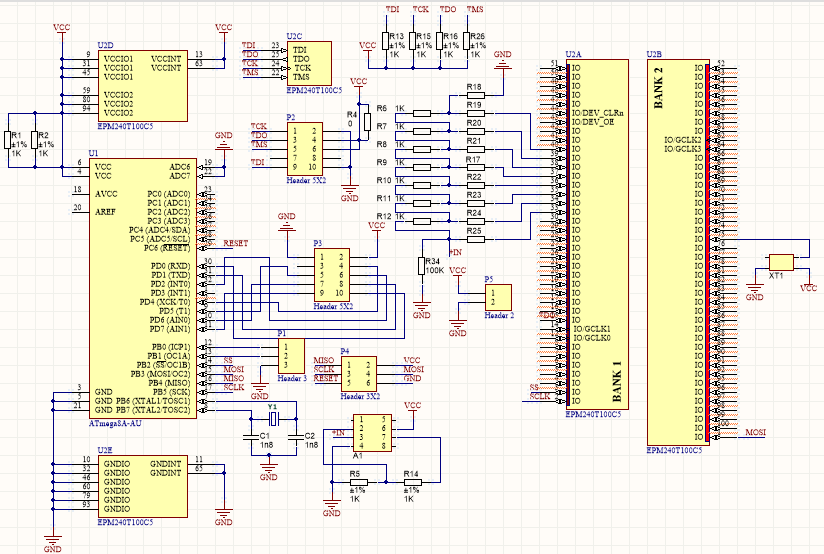Select the SCLK net label beside U2A
Screen dimensions: 824x554
pyautogui.click(x=539, y=396)
